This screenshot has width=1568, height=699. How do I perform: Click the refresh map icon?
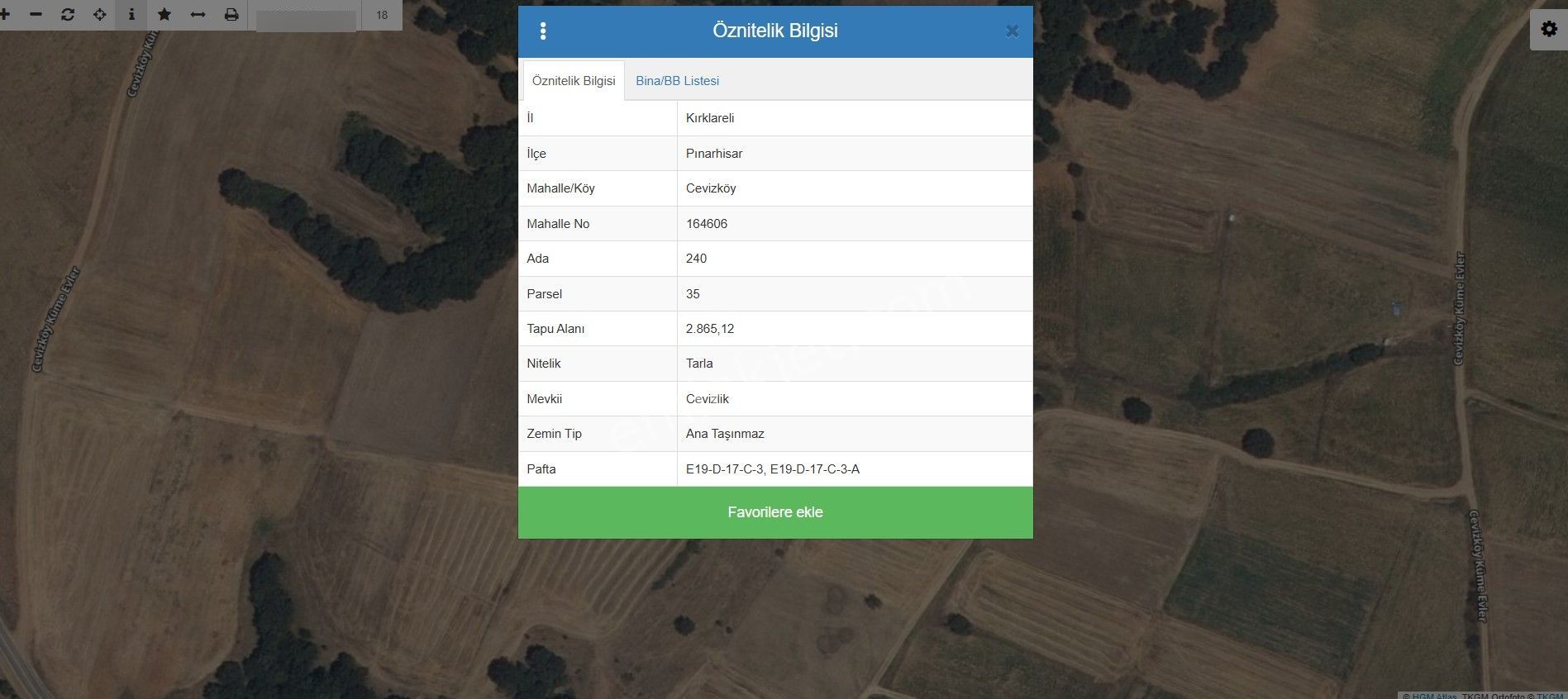(x=68, y=15)
